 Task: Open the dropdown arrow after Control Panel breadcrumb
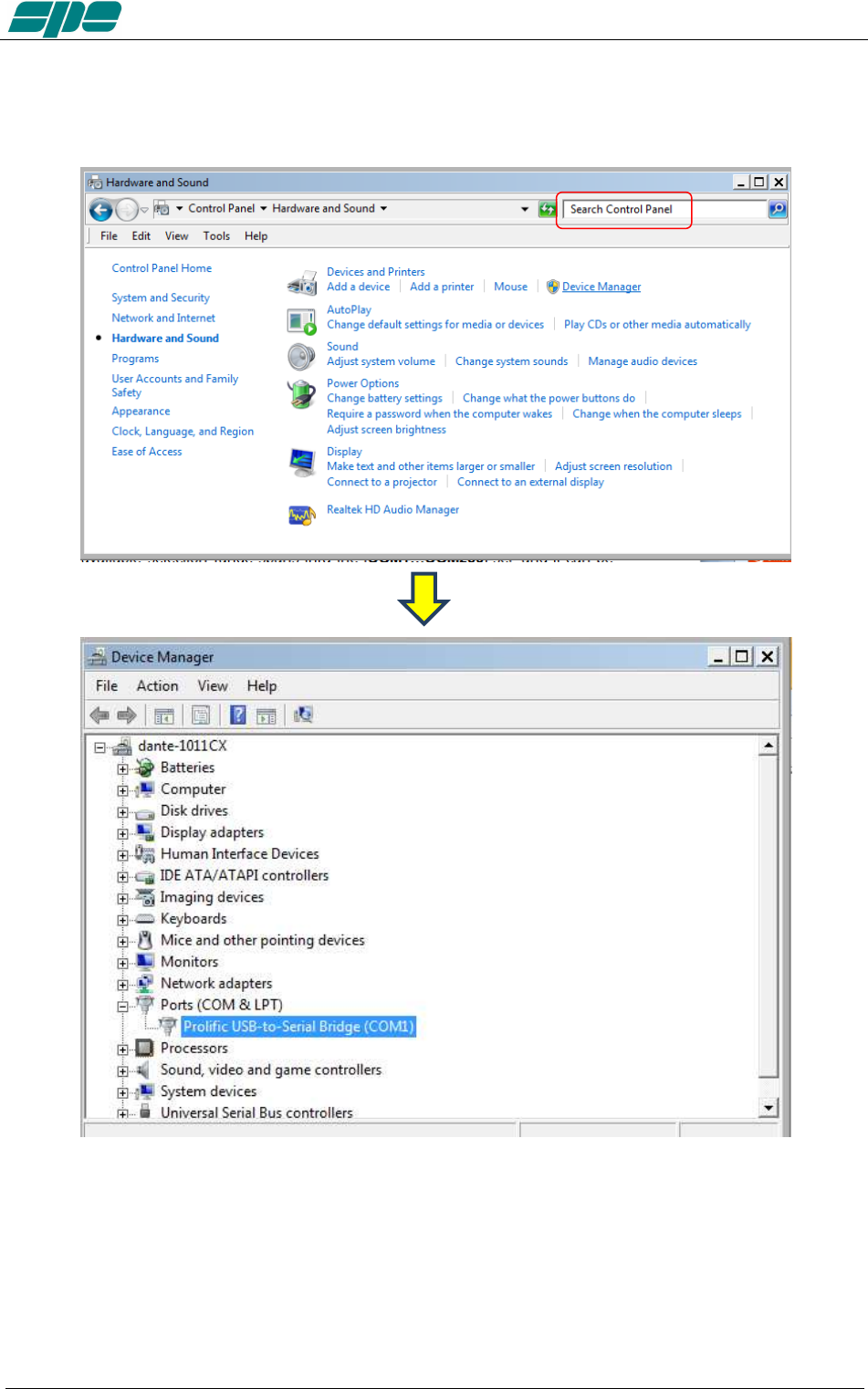pyautogui.click(x=263, y=209)
